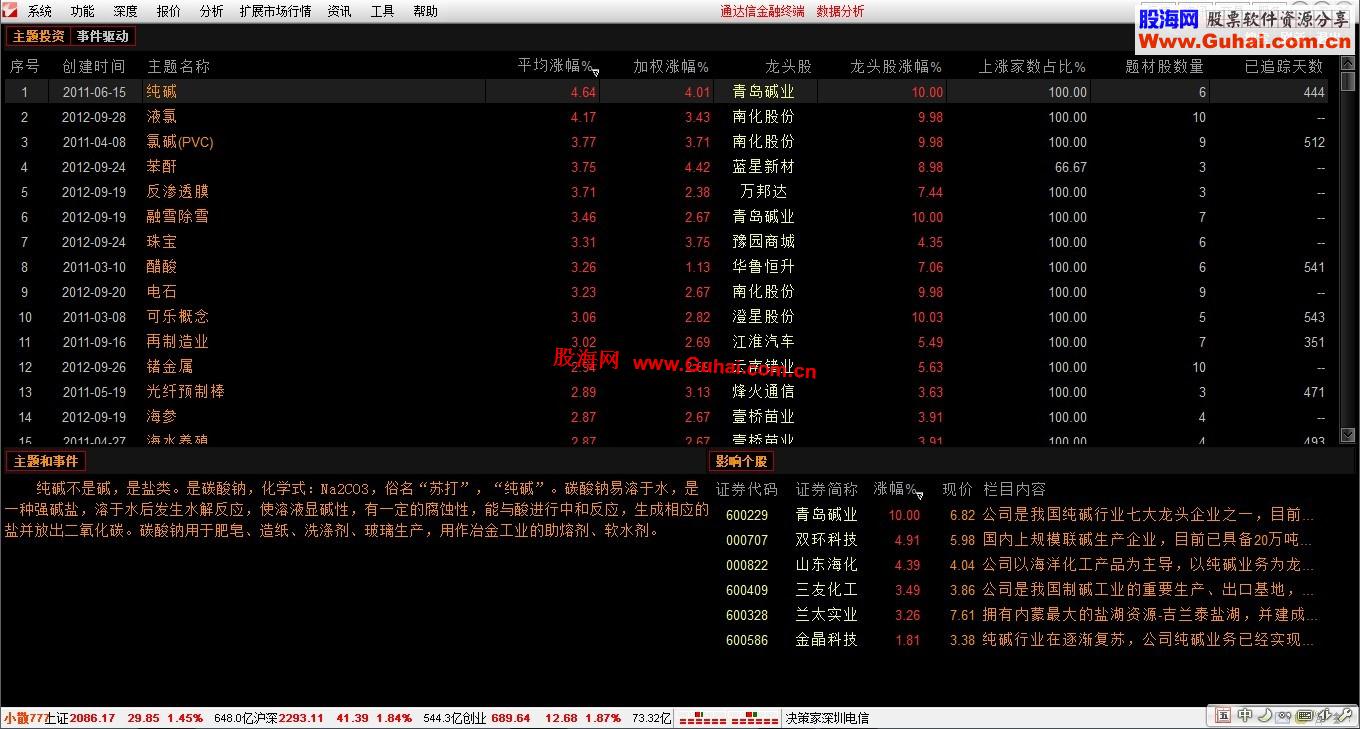This screenshot has width=1360, height=729.
Task: Open the 资讯 menu
Action: tap(340, 11)
